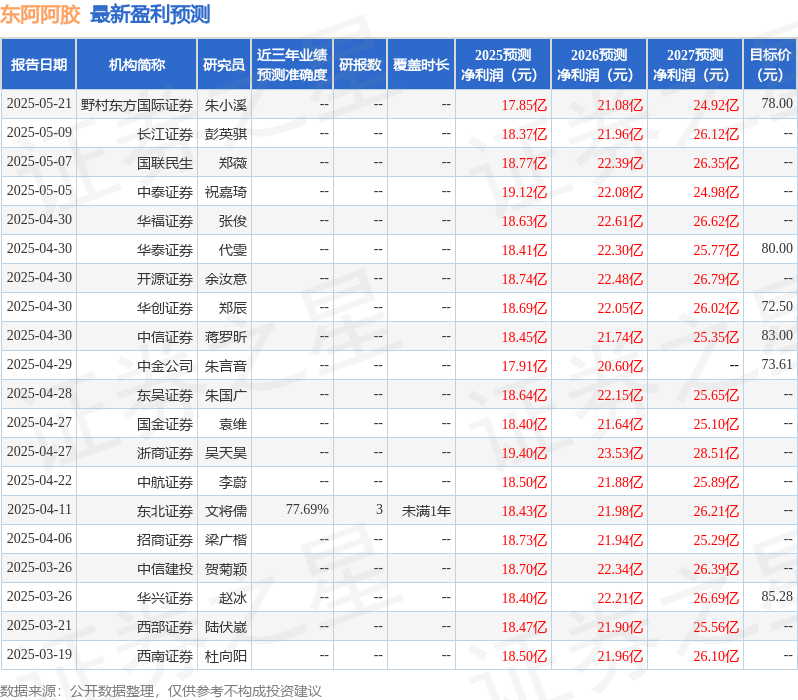Select the 野村东方国际证券 institution cell
Screen dimensions: 798x700
coord(136,105)
